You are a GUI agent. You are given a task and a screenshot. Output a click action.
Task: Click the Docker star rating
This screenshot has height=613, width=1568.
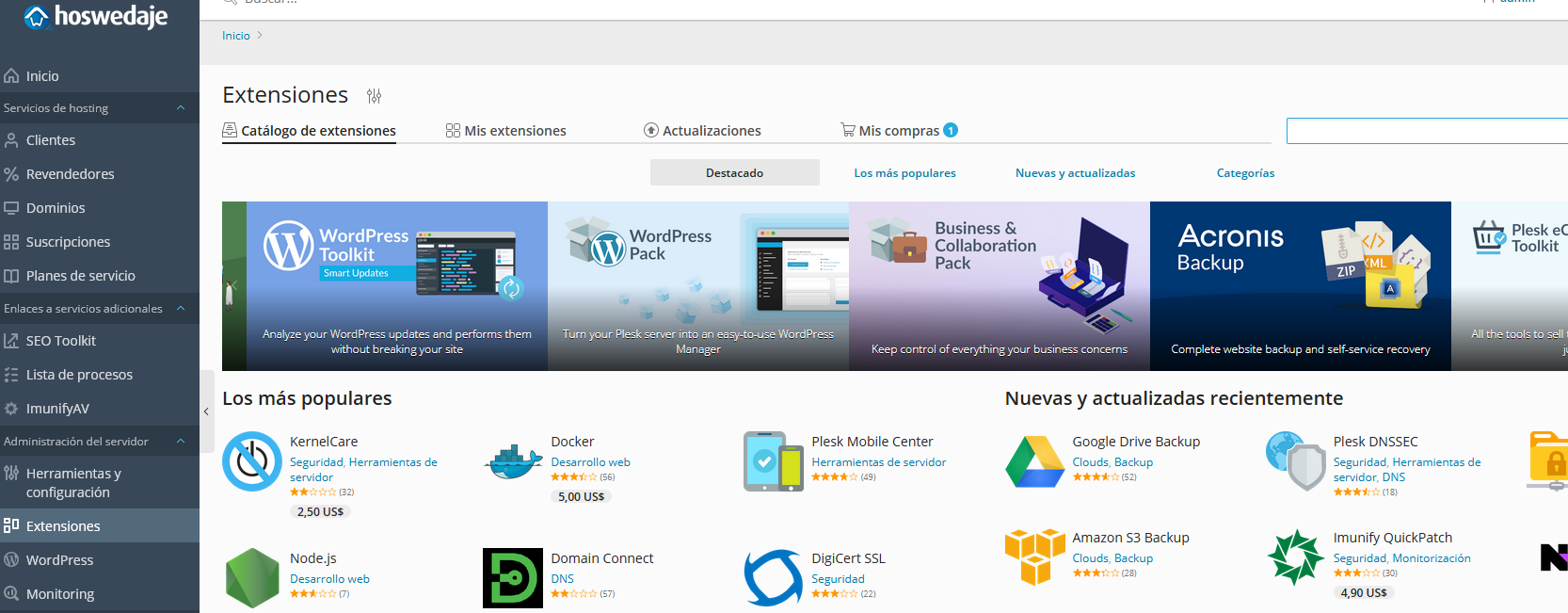[574, 477]
